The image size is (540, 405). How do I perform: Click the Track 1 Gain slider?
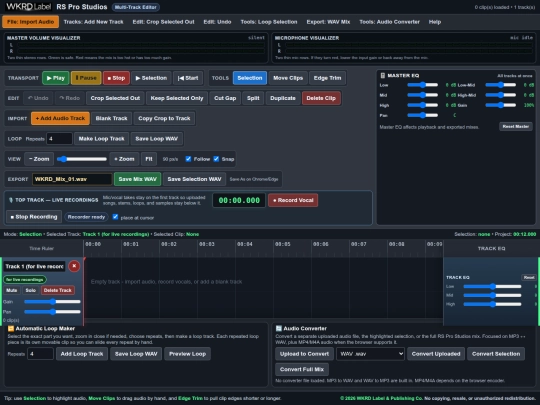(x=52, y=302)
